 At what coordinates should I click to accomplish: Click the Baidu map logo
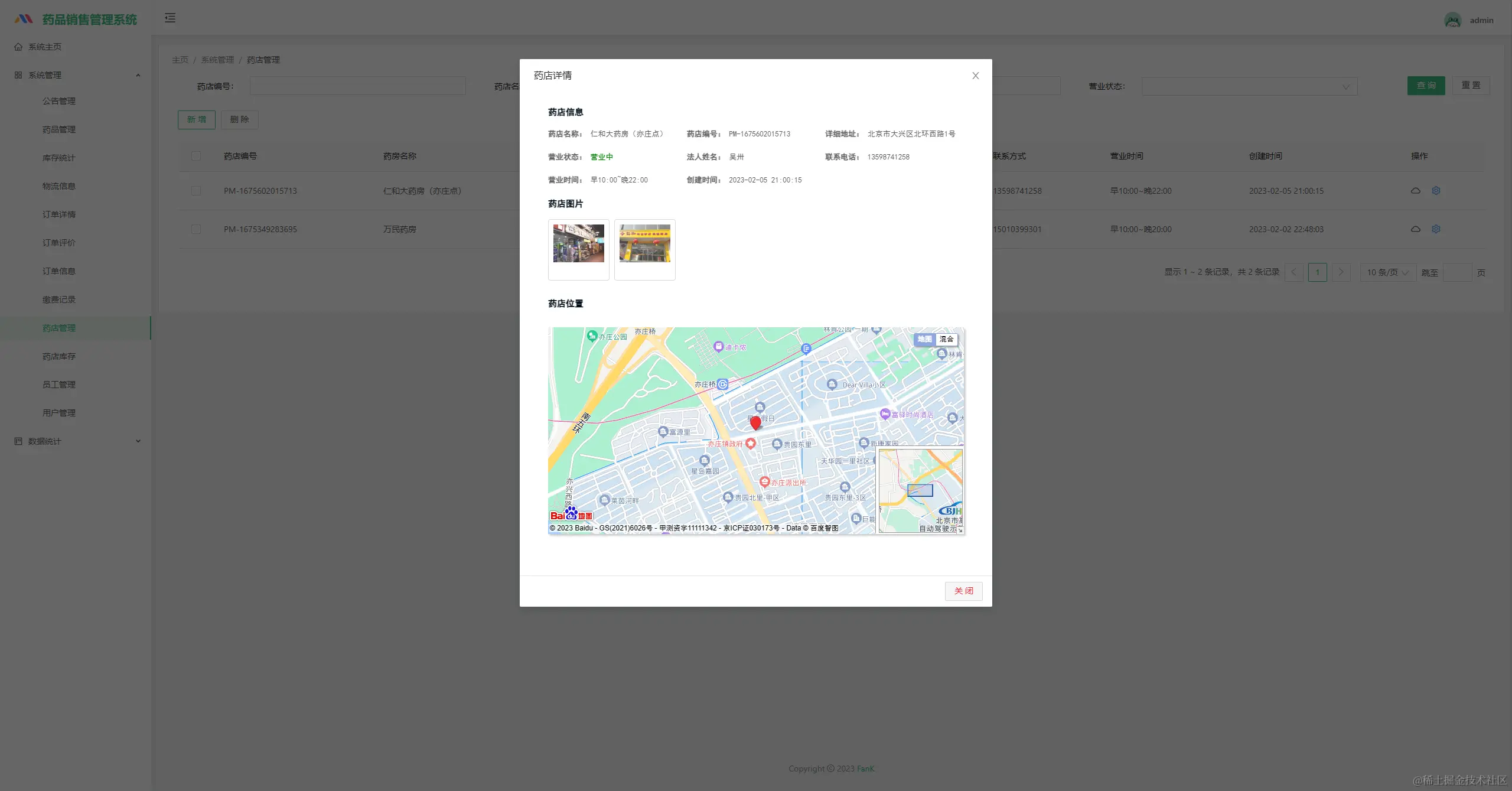(571, 514)
